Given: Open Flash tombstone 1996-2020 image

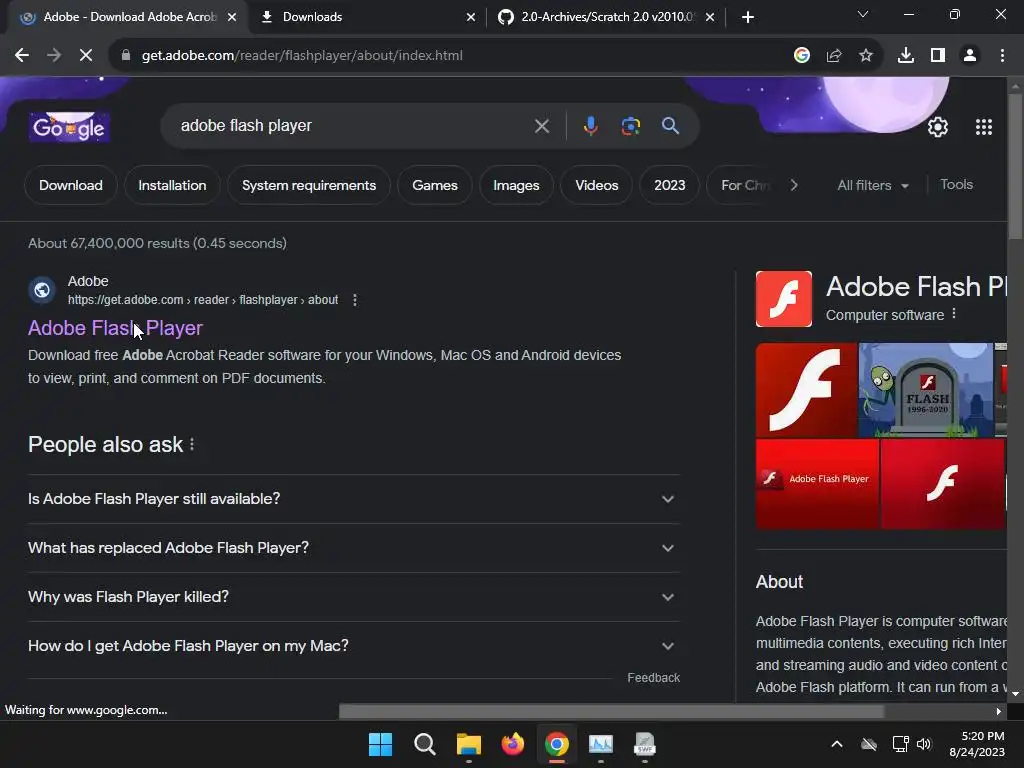Looking at the screenshot, I should click(925, 390).
